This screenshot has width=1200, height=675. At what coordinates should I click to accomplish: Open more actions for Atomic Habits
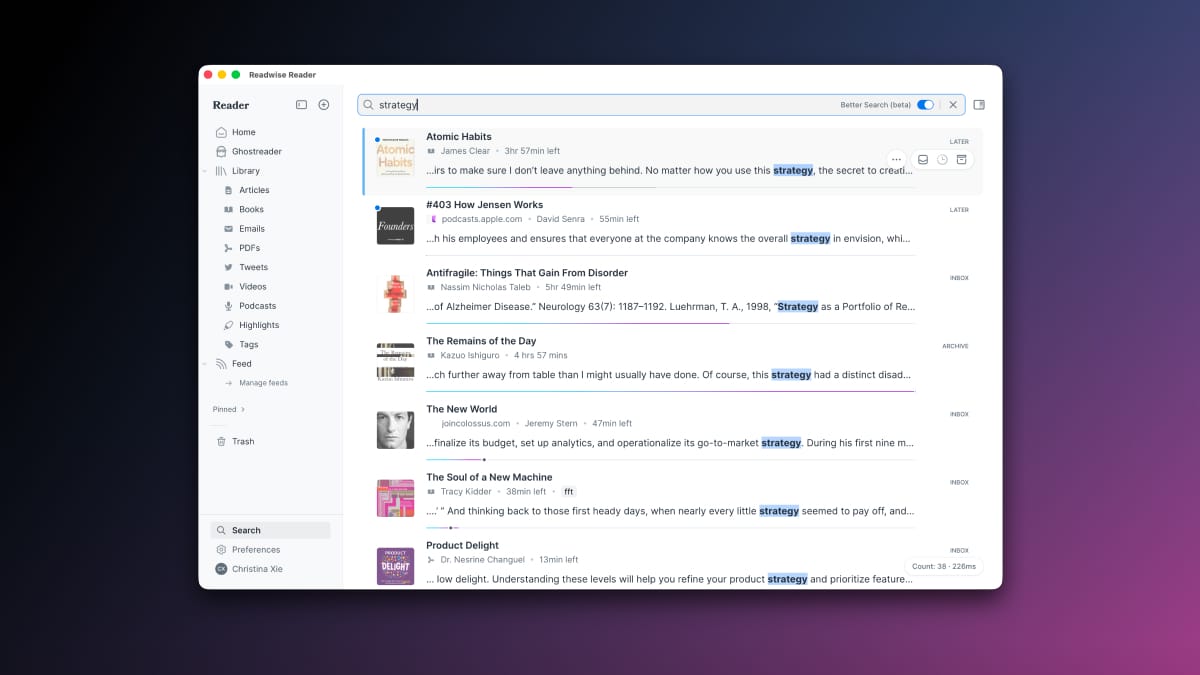tap(896, 159)
